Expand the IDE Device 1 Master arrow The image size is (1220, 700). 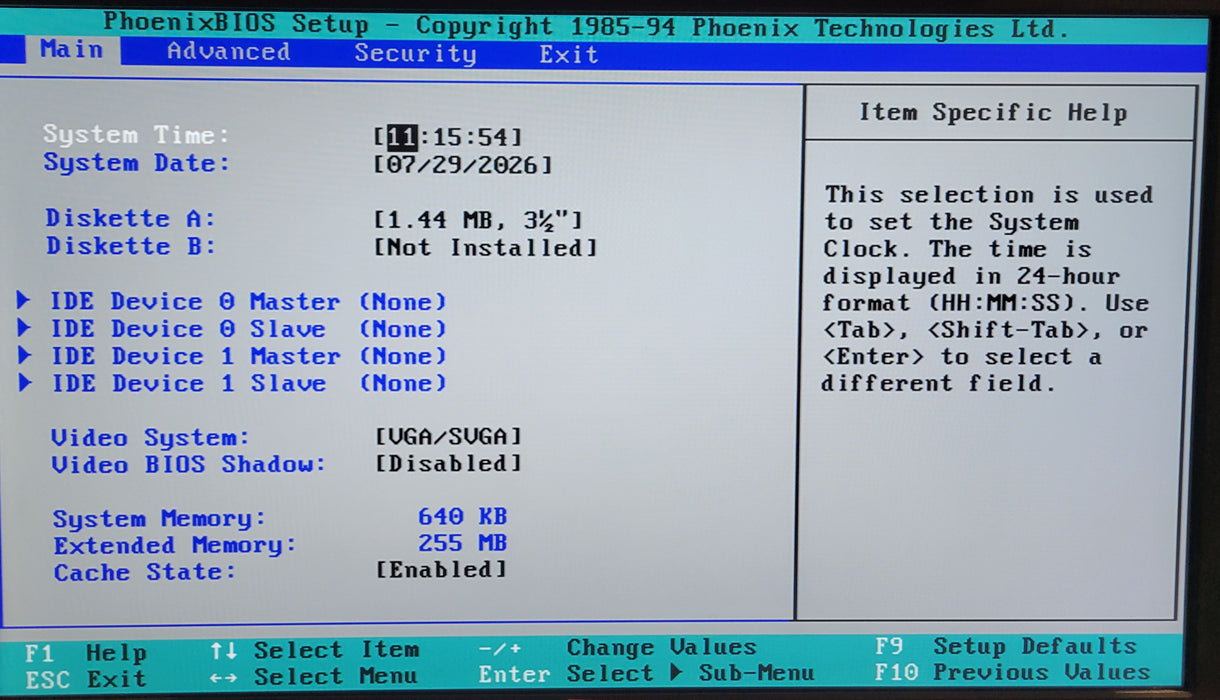click(25, 355)
